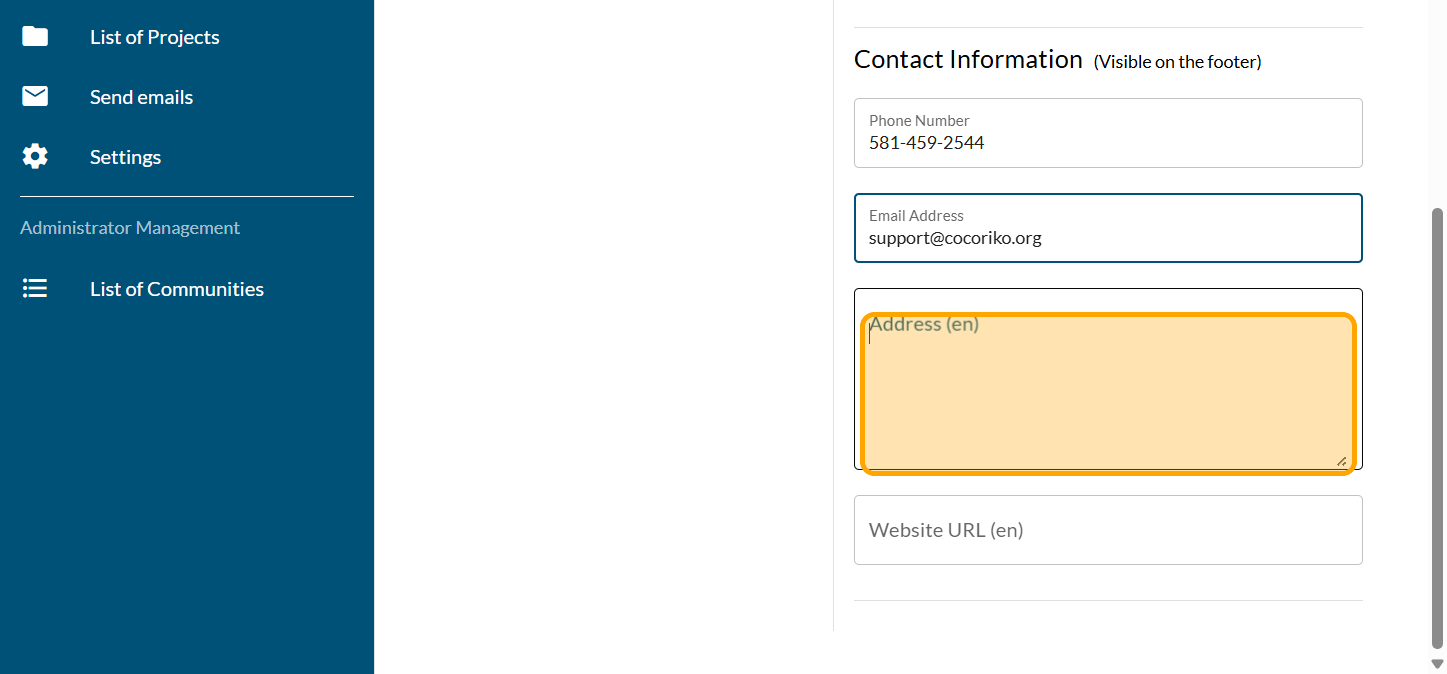1447x674 pixels.
Task: Click the "Visible on the footer" note
Action: [x=1177, y=62]
